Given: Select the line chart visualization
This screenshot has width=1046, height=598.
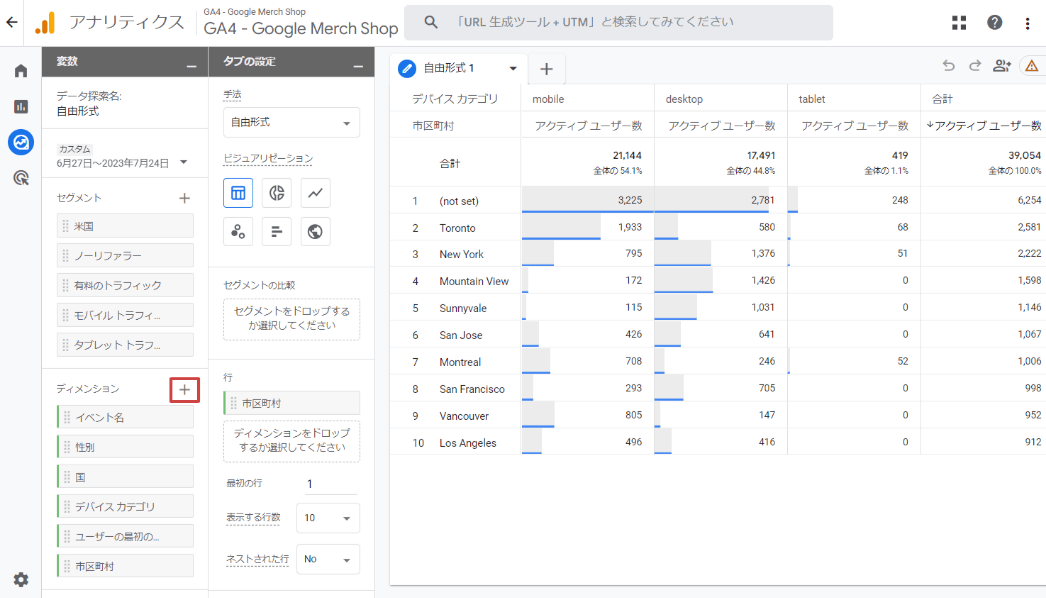Looking at the screenshot, I should point(316,193).
